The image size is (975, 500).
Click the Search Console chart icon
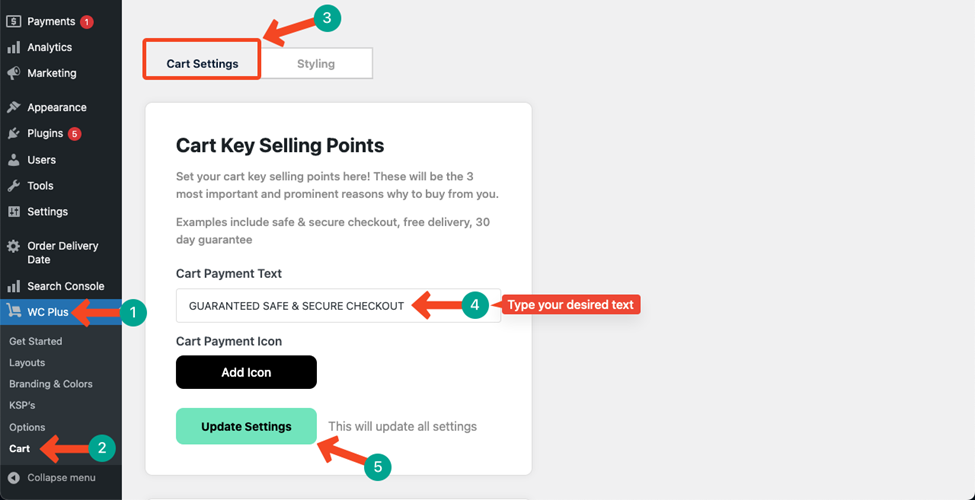14,287
